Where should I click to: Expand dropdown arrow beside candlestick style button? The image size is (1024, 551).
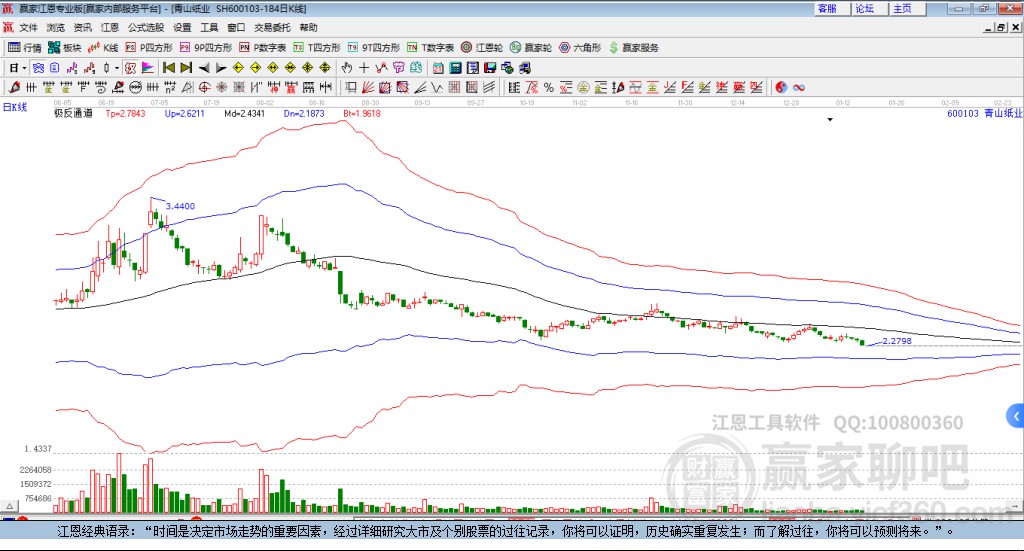[x=117, y=68]
